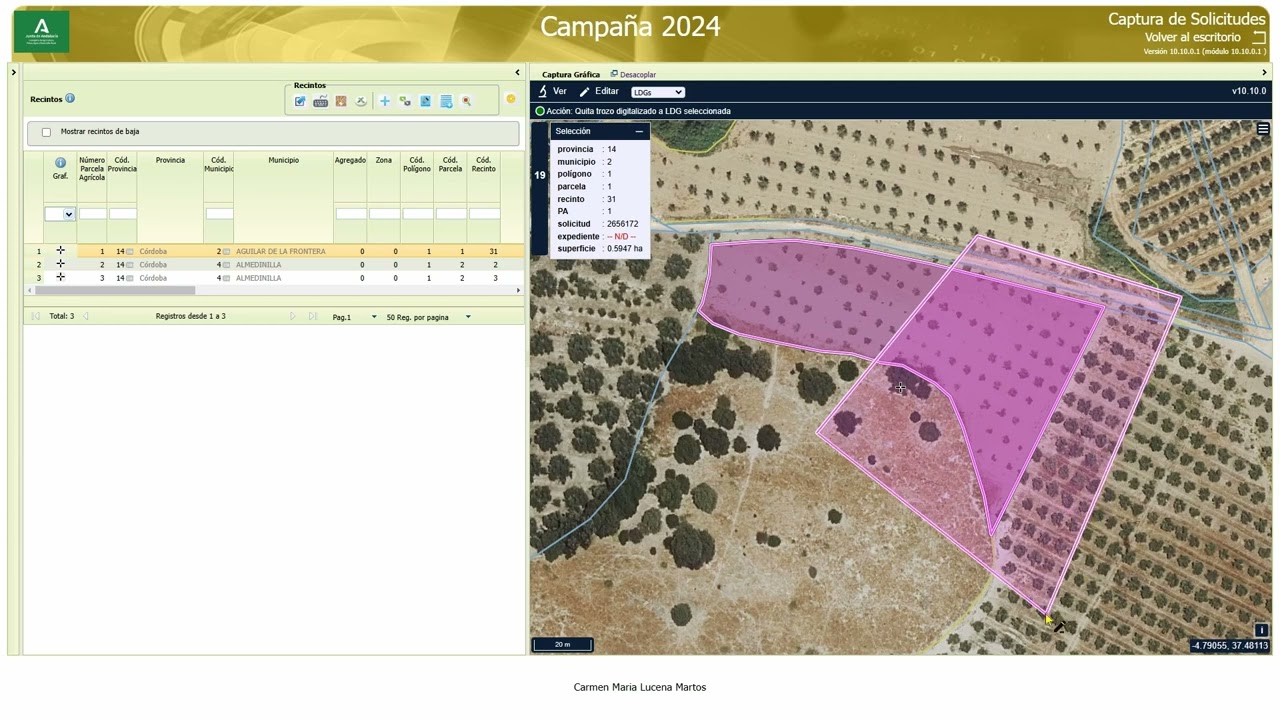1280x720 pixels.
Task: Go to the previous page of records
Action: pyautogui.click(x=86, y=316)
